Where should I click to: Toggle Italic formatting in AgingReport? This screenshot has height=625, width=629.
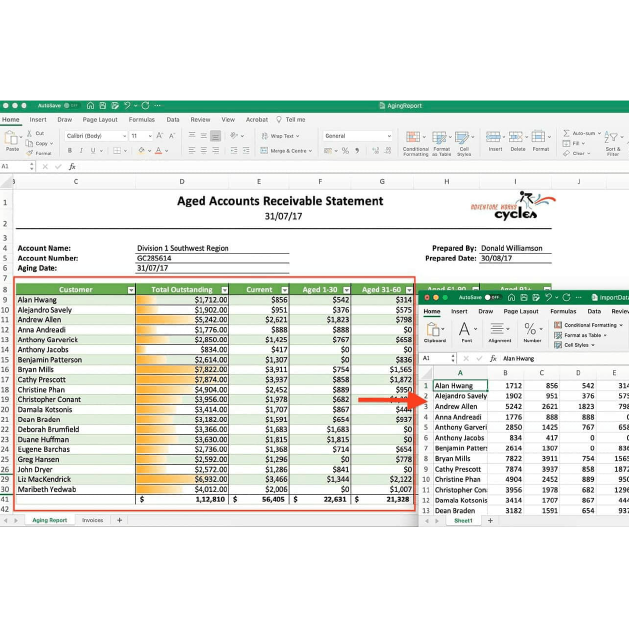pos(81,150)
